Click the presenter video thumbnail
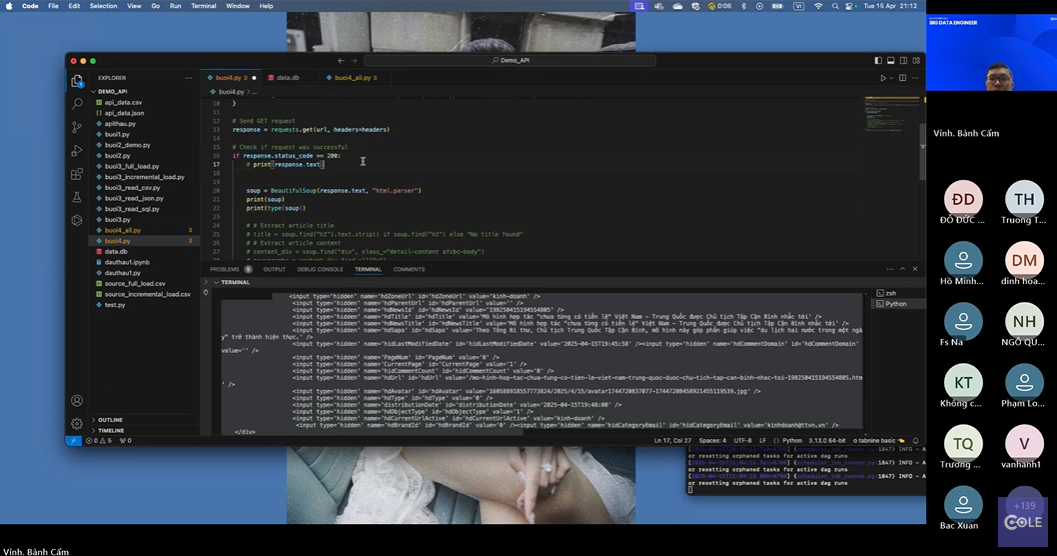The width and height of the screenshot is (1057, 556). pos(991,53)
